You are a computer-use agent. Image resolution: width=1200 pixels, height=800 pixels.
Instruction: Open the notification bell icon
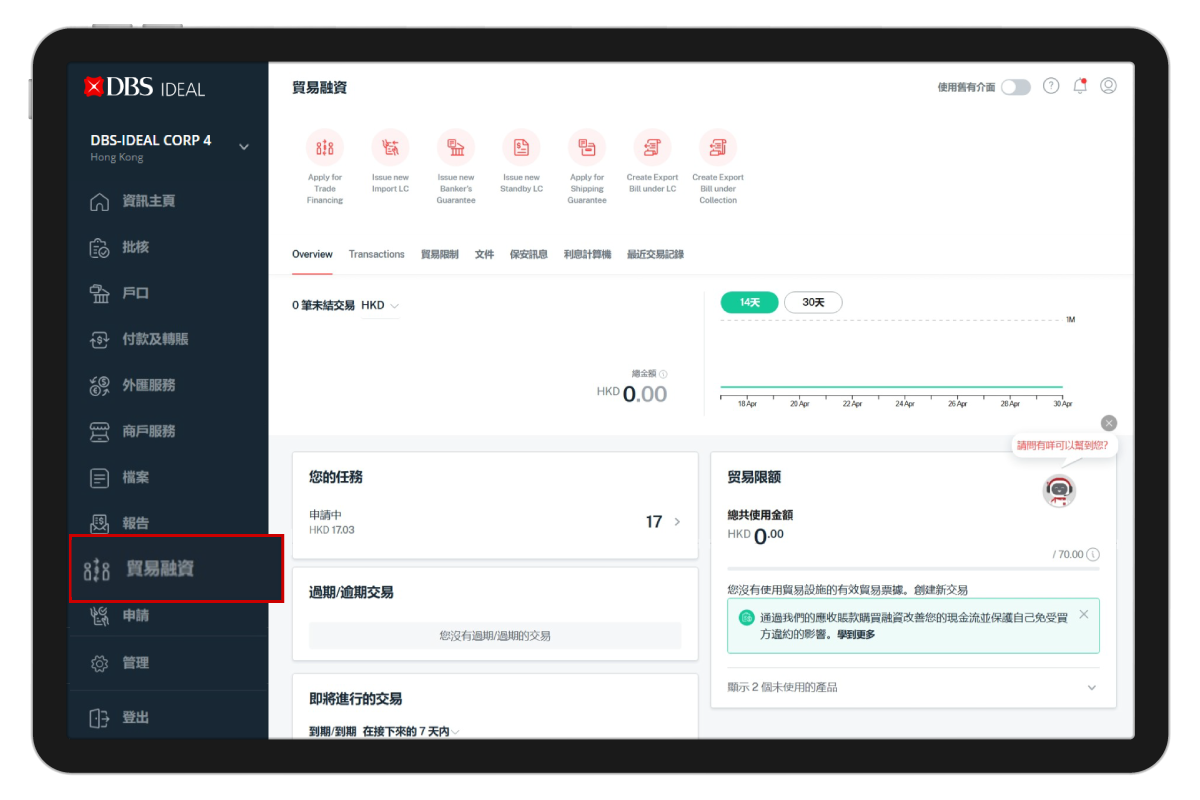click(1080, 86)
